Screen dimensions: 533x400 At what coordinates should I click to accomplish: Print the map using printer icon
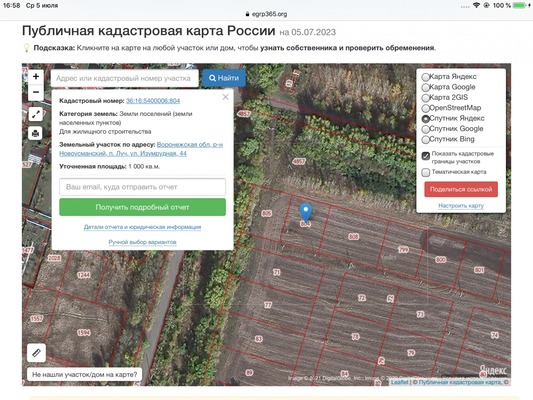click(x=36, y=134)
